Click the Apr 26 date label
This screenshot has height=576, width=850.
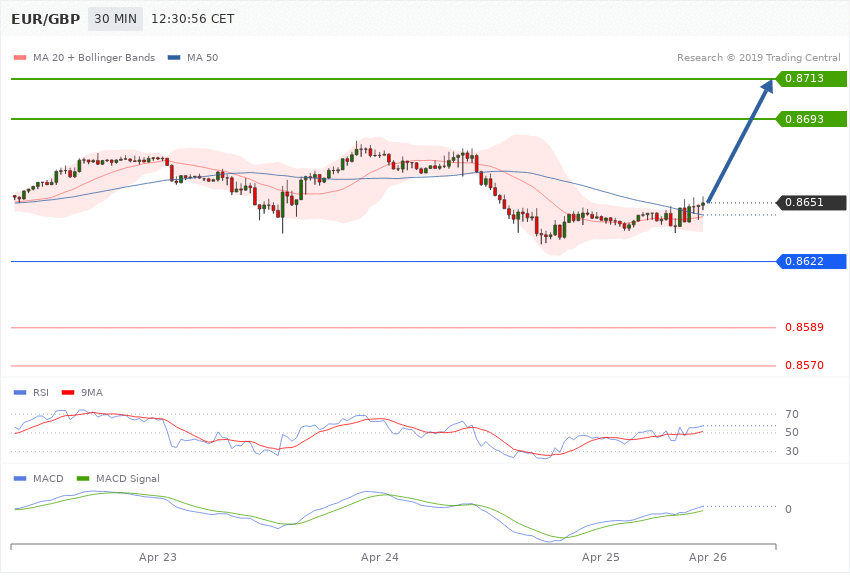(x=707, y=558)
